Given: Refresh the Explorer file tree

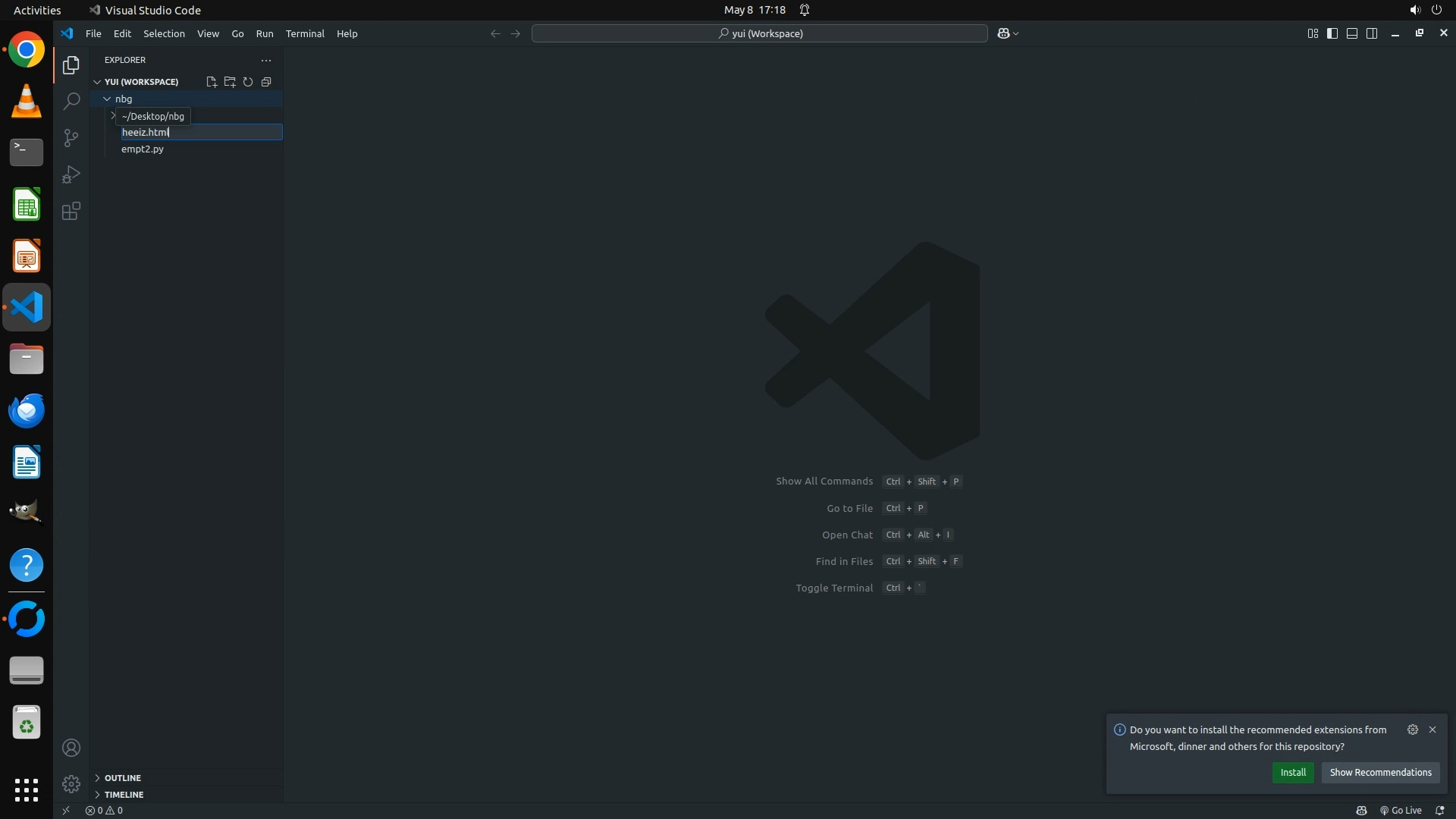Looking at the screenshot, I should pyautogui.click(x=248, y=82).
